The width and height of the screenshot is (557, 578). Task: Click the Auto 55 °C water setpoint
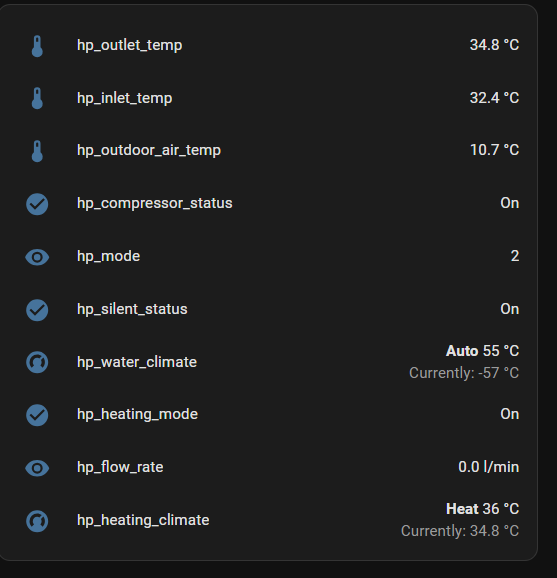(x=483, y=351)
